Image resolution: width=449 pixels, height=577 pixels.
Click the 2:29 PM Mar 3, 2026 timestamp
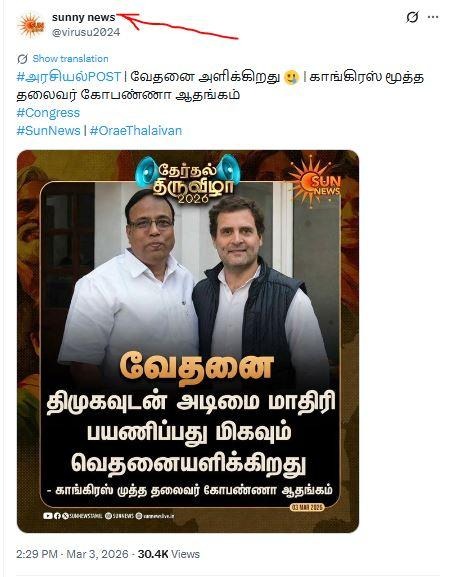[73, 554]
